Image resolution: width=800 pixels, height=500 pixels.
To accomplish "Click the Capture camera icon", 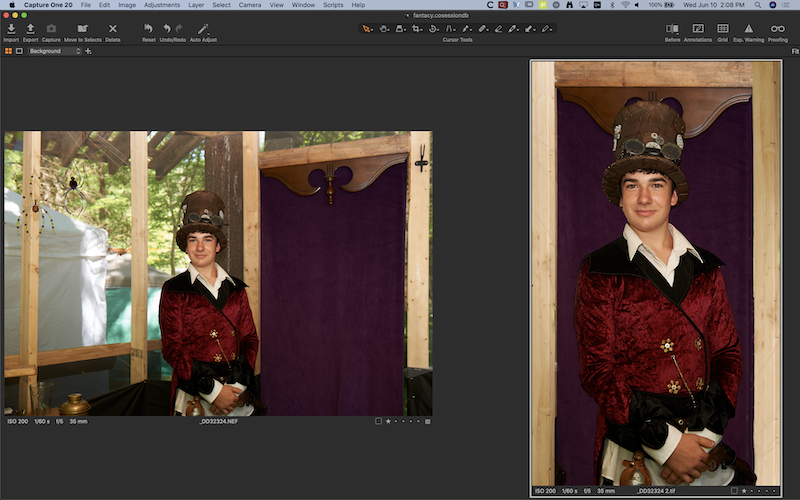I will pos(51,29).
